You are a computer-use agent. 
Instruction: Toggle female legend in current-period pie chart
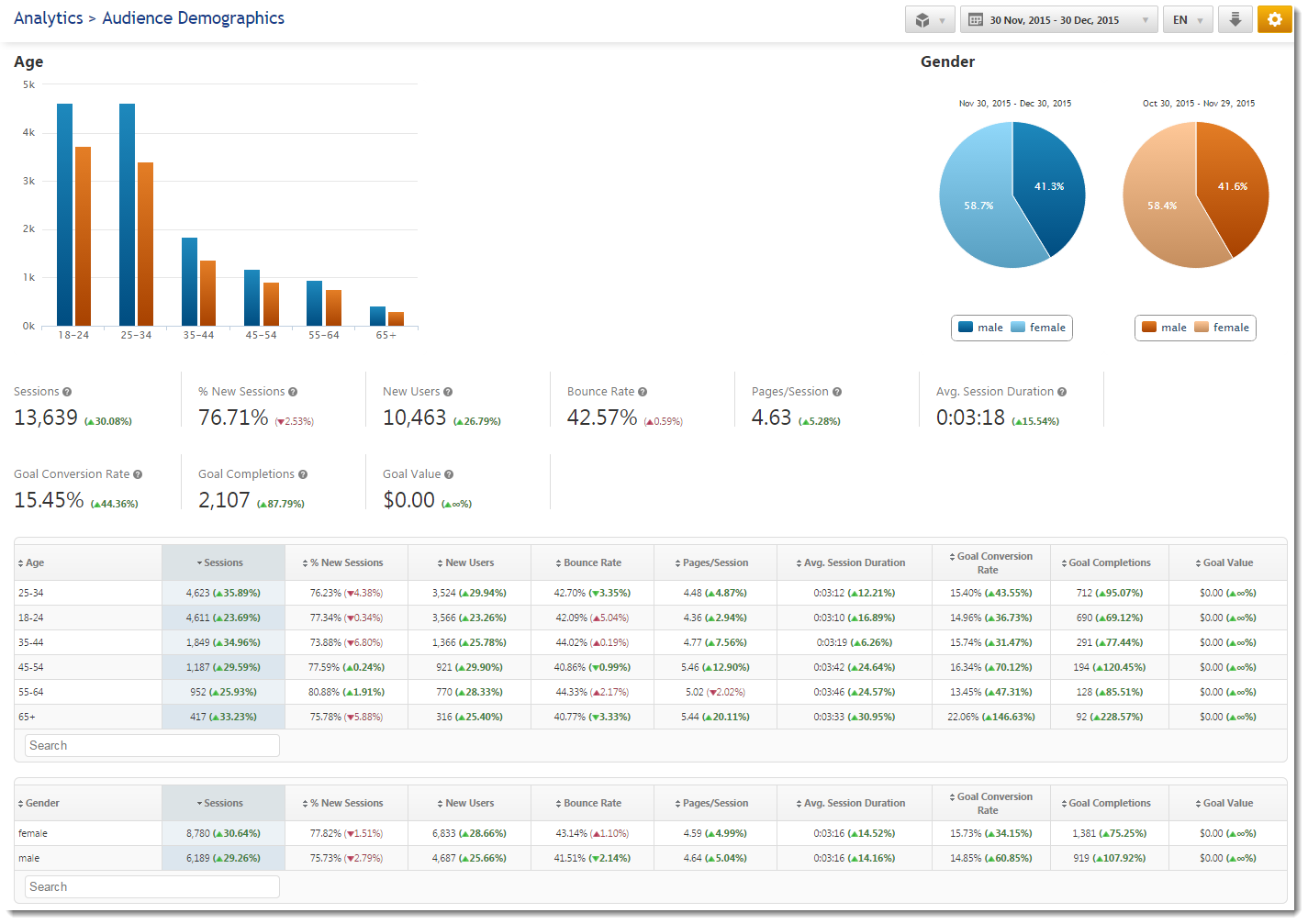click(x=1038, y=328)
